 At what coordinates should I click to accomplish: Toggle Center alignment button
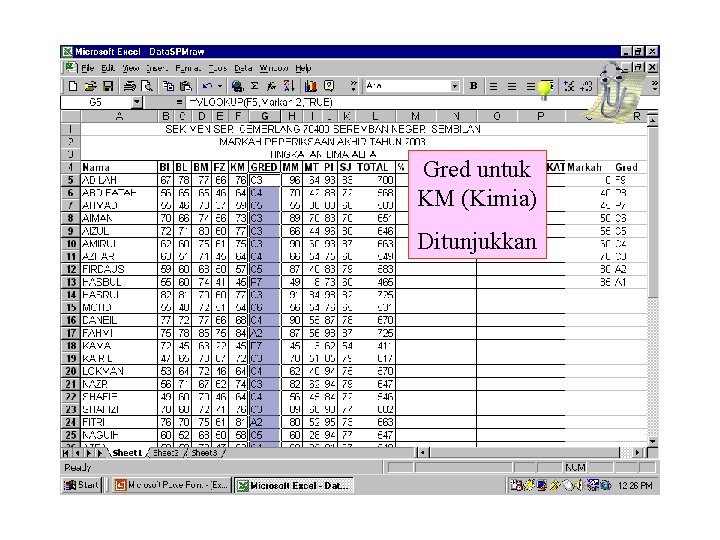(x=512, y=86)
